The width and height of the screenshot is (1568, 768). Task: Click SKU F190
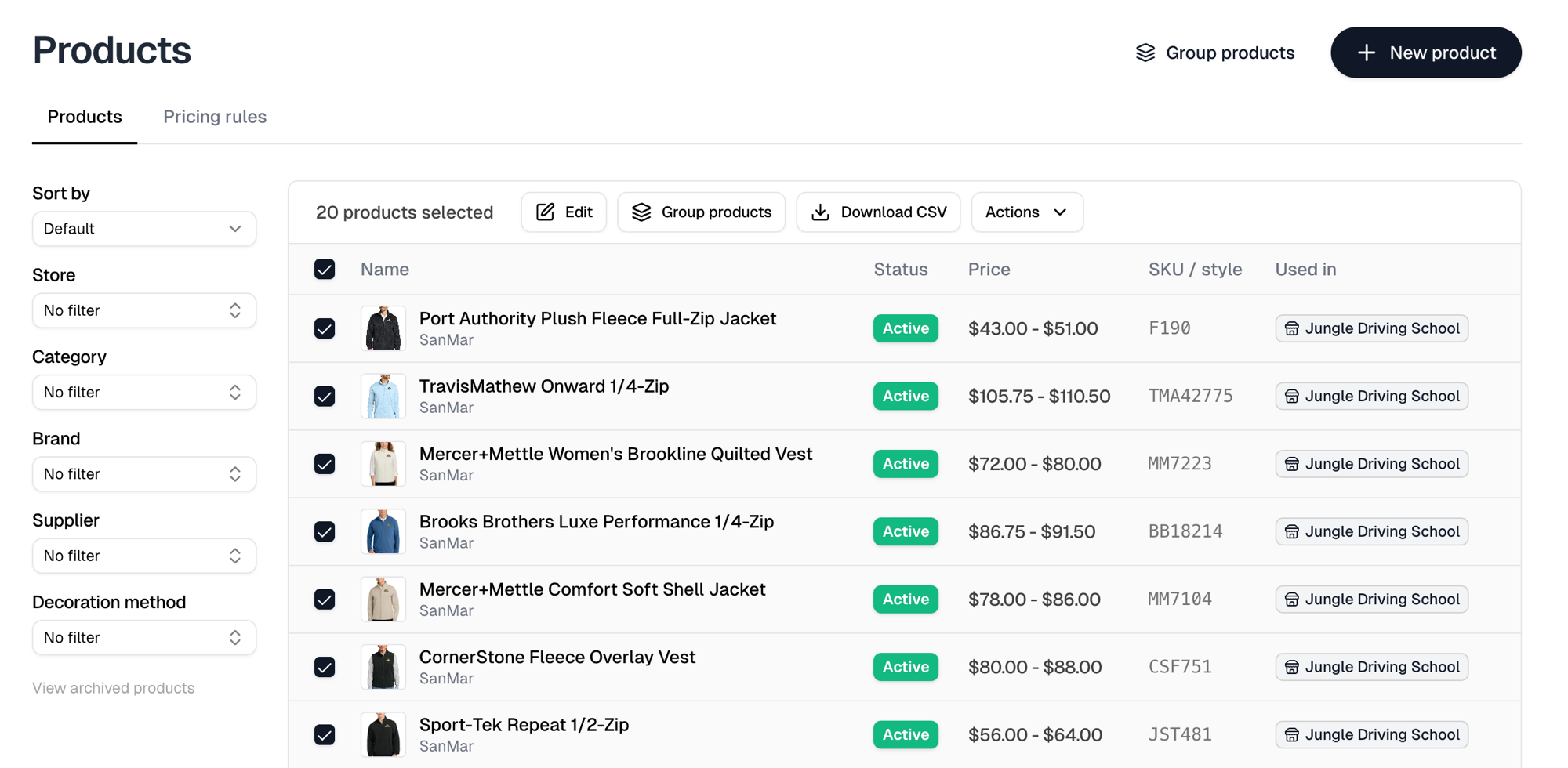pos(1170,328)
